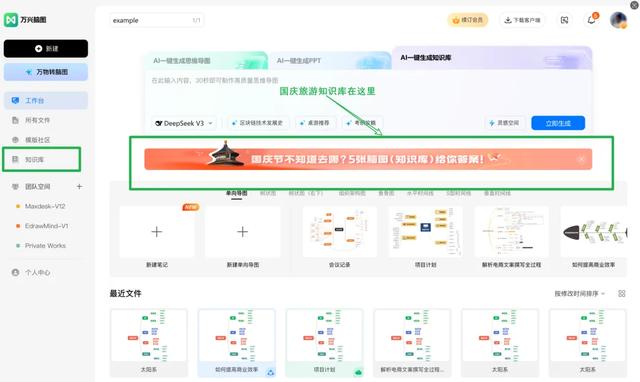The width and height of the screenshot is (640, 382).
Task: Open notifications bell icon
Action: [x=591, y=20]
